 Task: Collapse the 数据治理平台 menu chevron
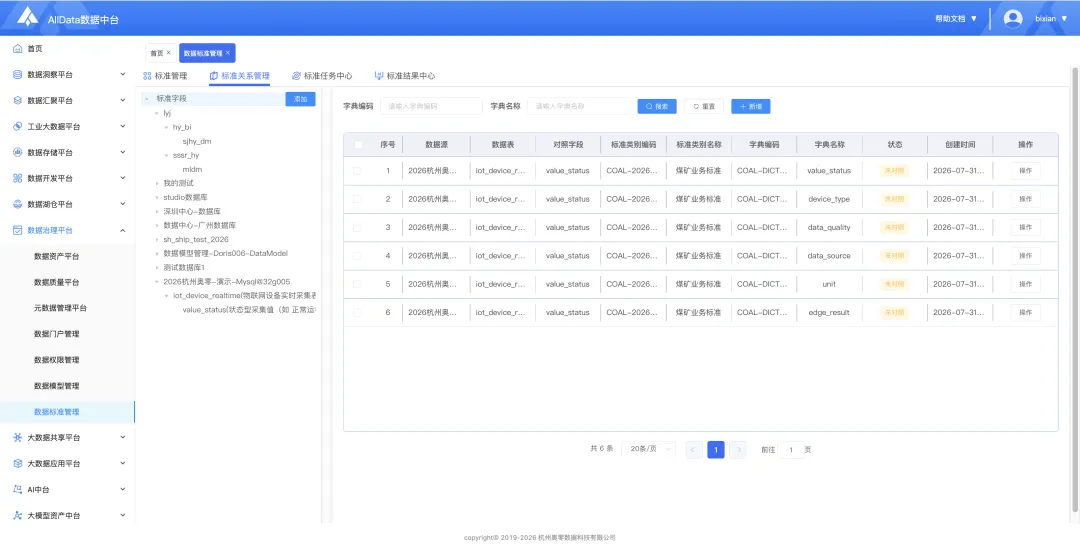(123, 230)
